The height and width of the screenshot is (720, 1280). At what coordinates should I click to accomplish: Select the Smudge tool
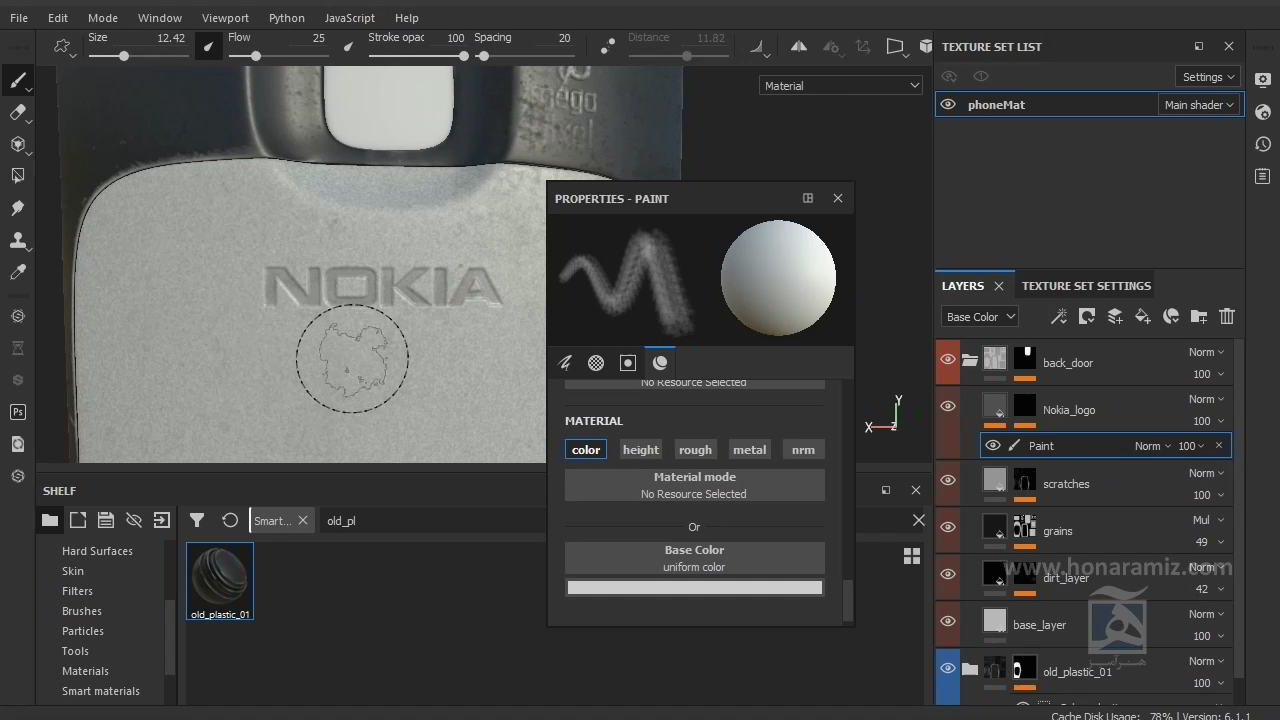pos(18,208)
